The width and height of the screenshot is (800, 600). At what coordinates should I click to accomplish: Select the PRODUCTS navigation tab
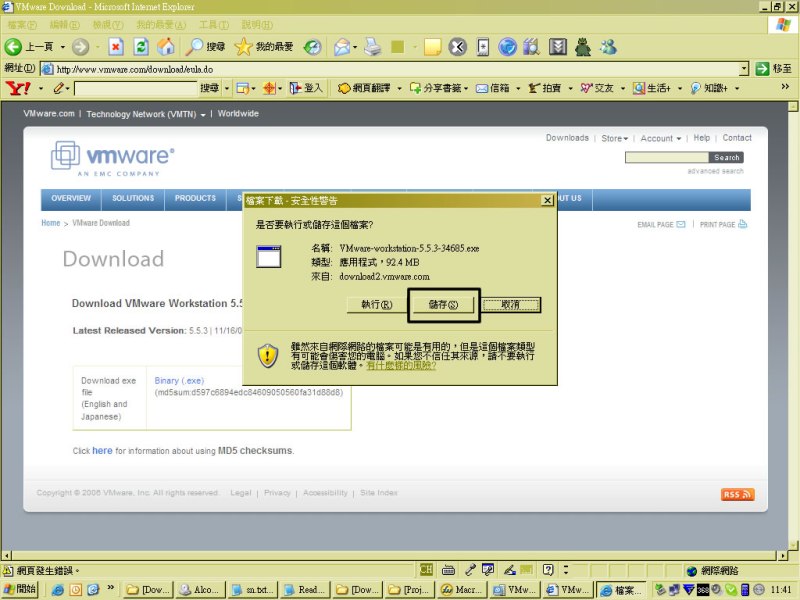tap(195, 198)
